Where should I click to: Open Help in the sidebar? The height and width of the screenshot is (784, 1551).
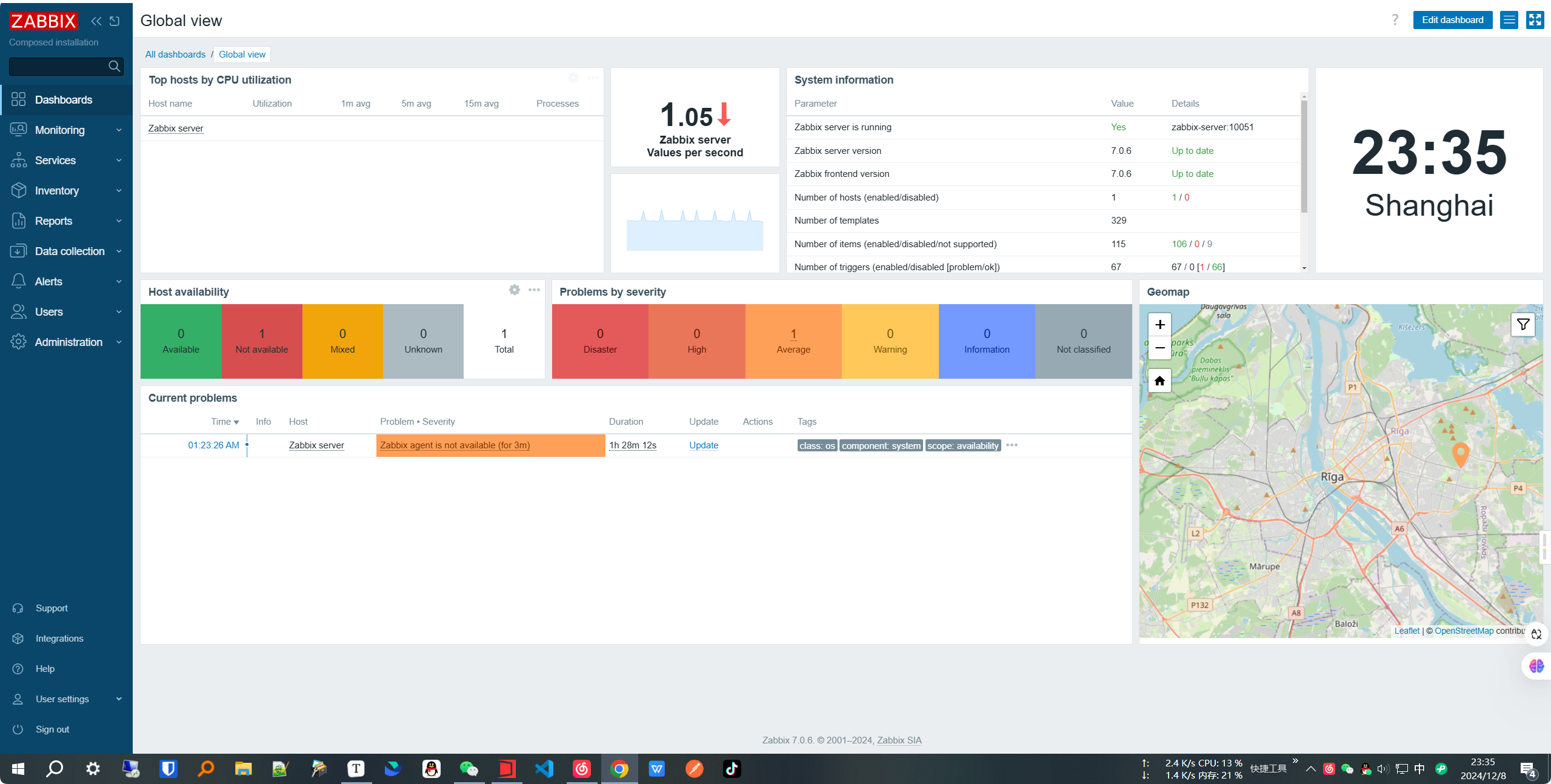tap(45, 669)
